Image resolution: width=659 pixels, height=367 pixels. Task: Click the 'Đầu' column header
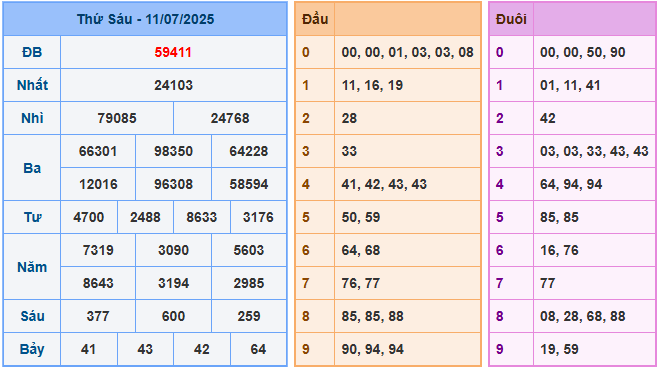point(315,19)
